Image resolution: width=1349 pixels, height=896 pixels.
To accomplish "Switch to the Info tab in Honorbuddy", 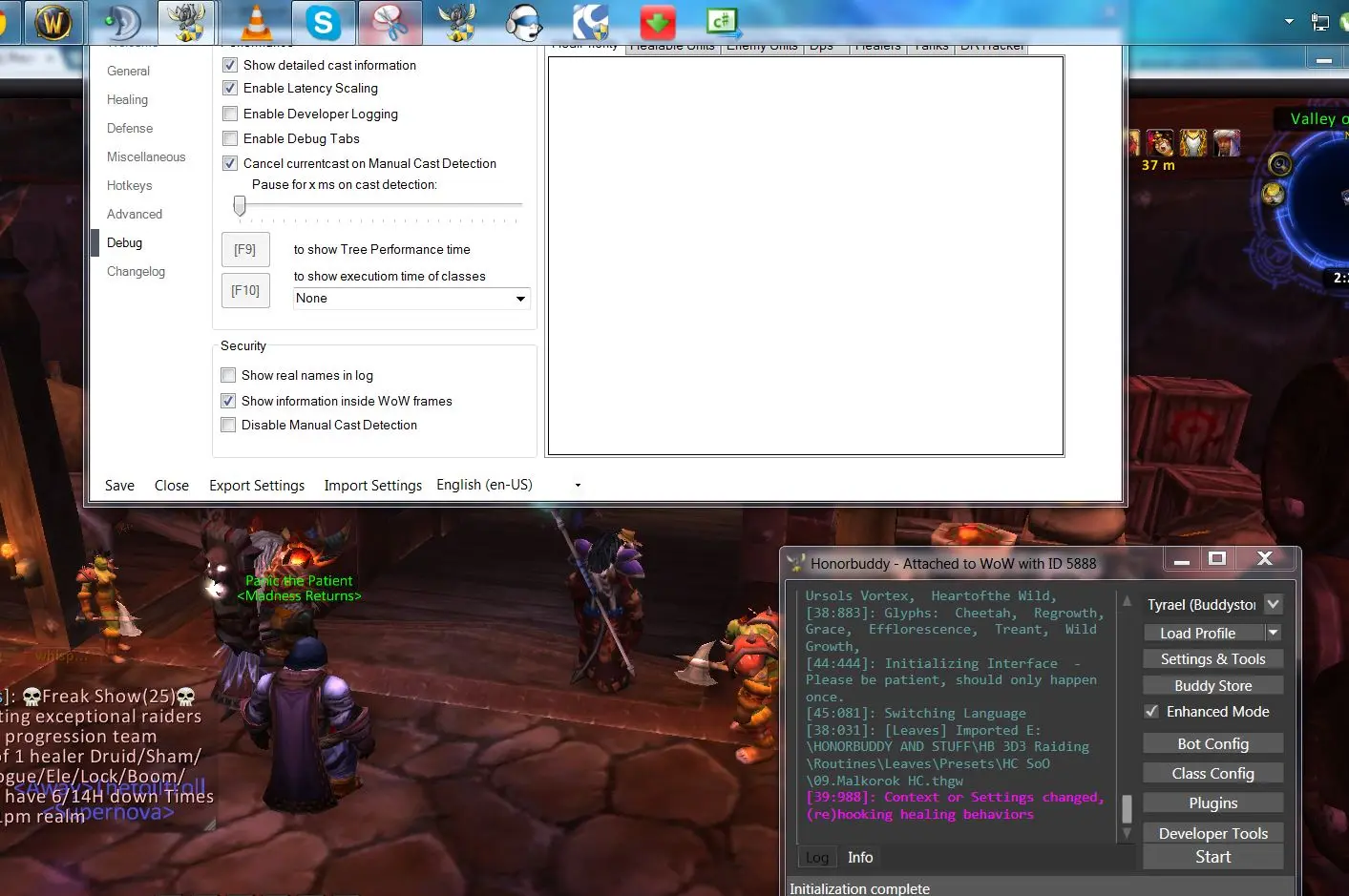I will pos(860,857).
